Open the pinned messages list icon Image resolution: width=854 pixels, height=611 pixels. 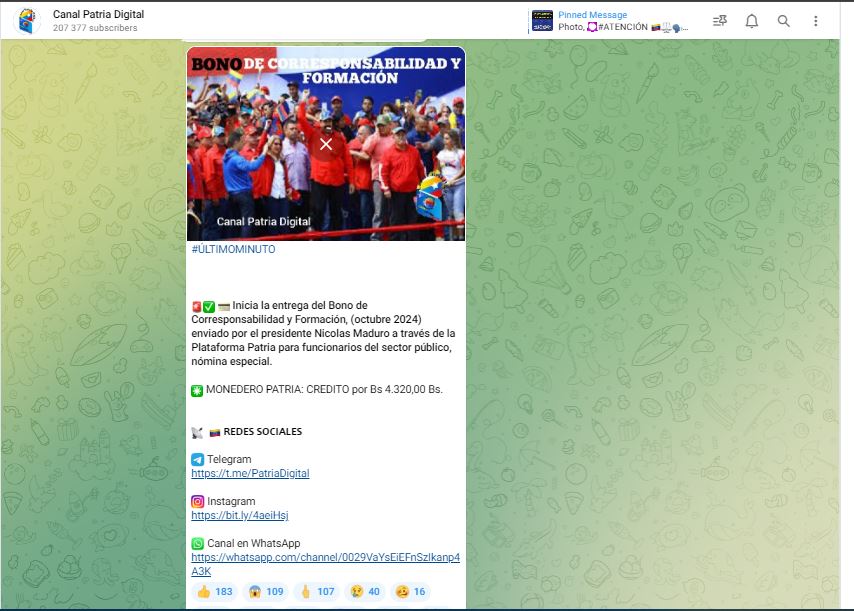point(719,21)
